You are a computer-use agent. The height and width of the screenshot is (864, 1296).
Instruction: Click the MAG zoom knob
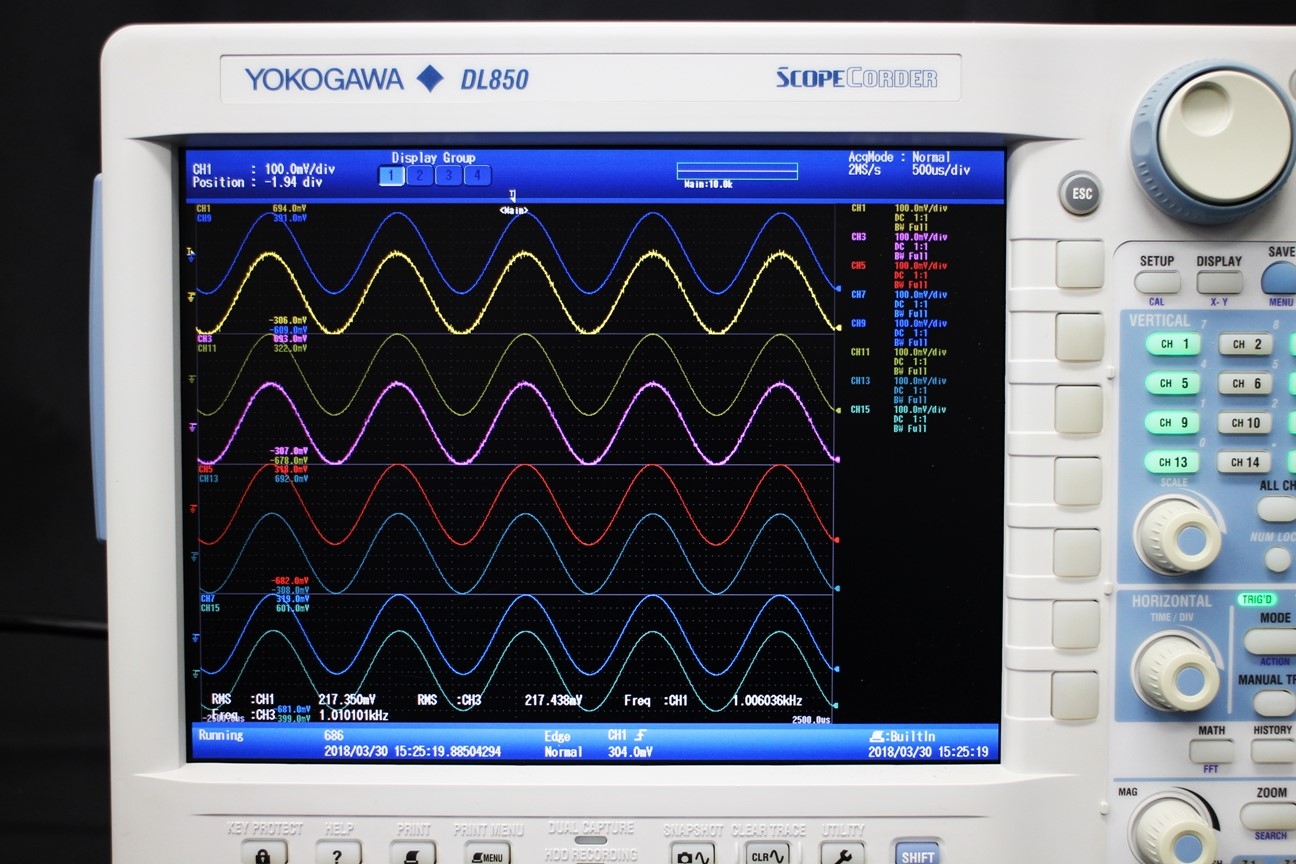point(1174,828)
